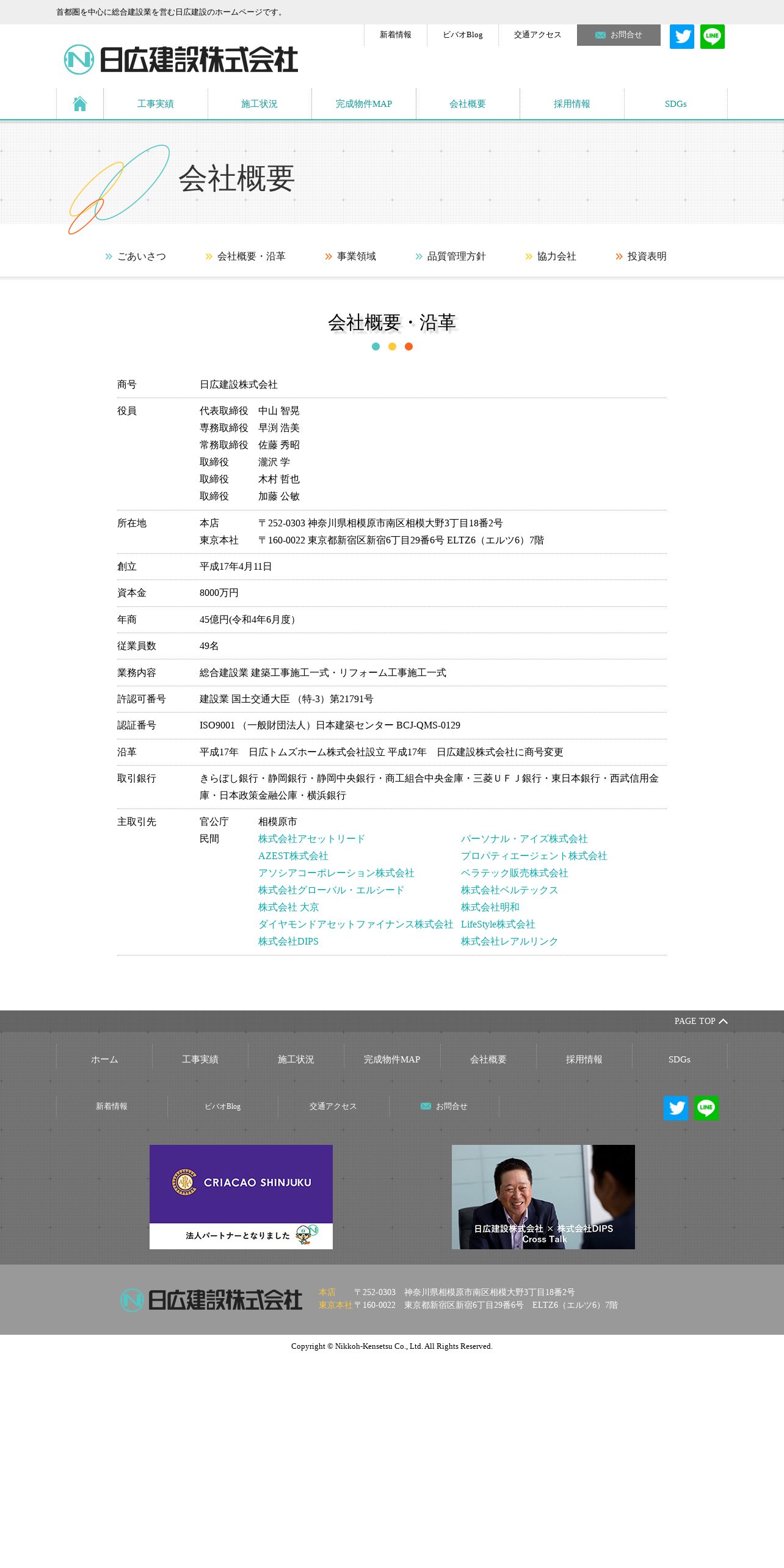Image resolution: width=784 pixels, height=1568 pixels.
Task: Open the 完成物件MAP main menu item
Action: pos(364,104)
